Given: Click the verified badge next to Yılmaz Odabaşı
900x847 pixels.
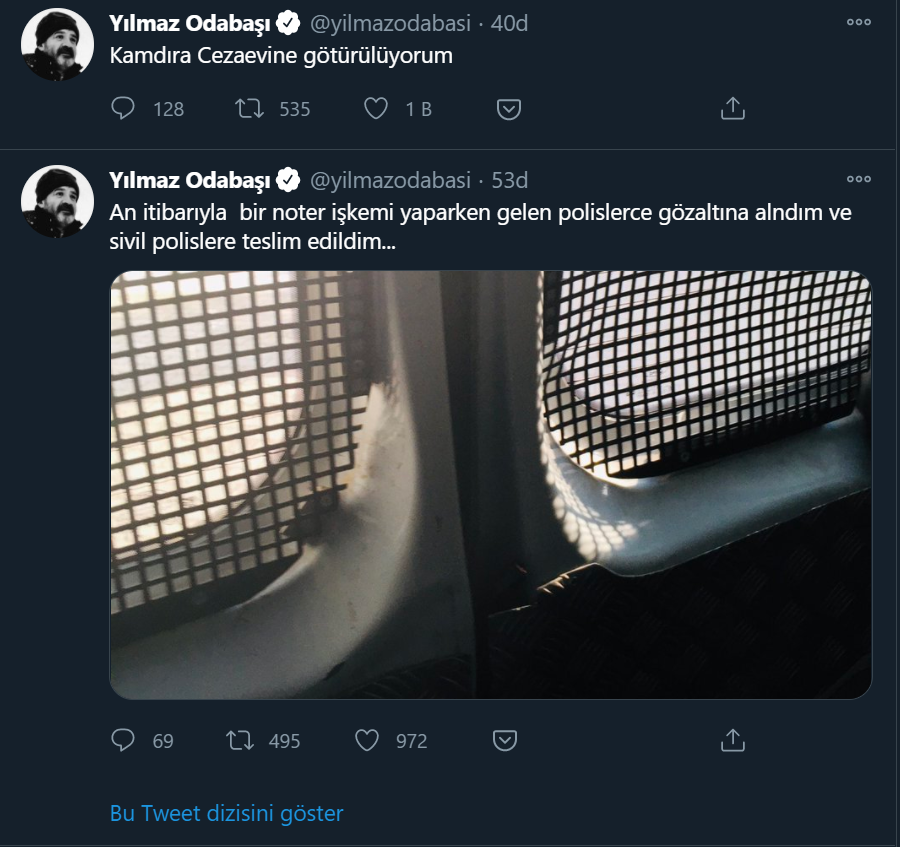Looking at the screenshot, I should click(287, 19).
